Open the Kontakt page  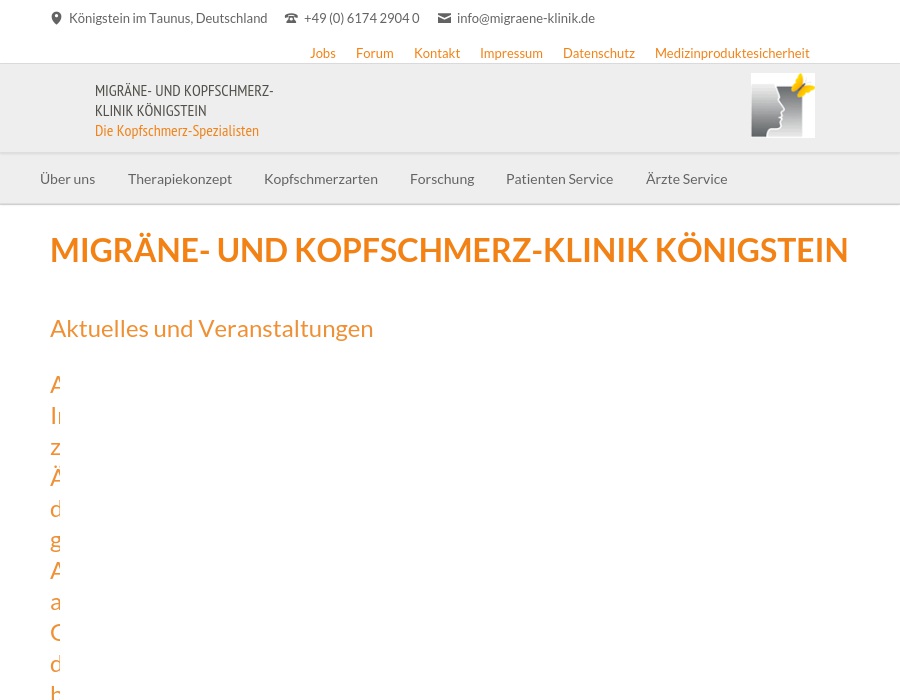437,52
